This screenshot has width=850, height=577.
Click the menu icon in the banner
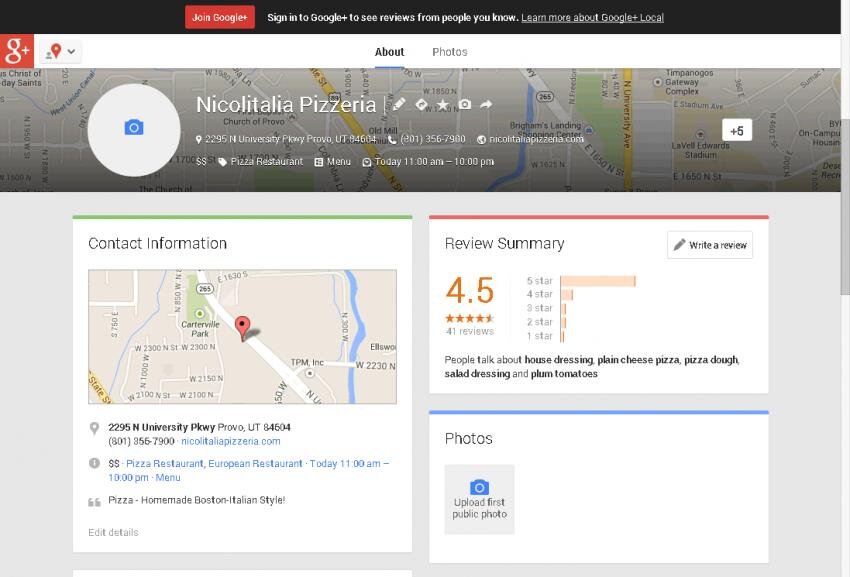[319, 162]
